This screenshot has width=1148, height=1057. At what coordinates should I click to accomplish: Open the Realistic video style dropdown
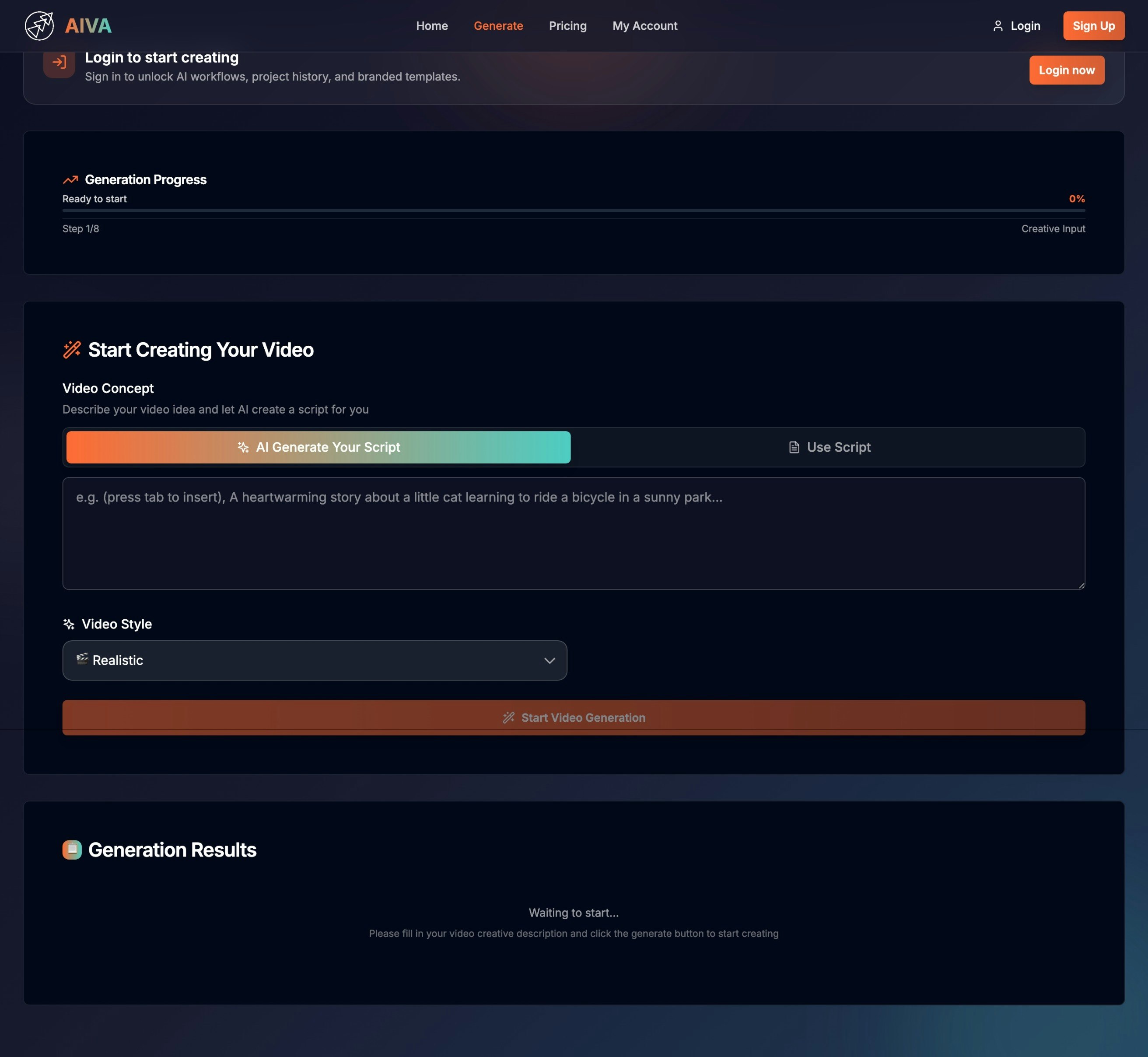pos(315,660)
